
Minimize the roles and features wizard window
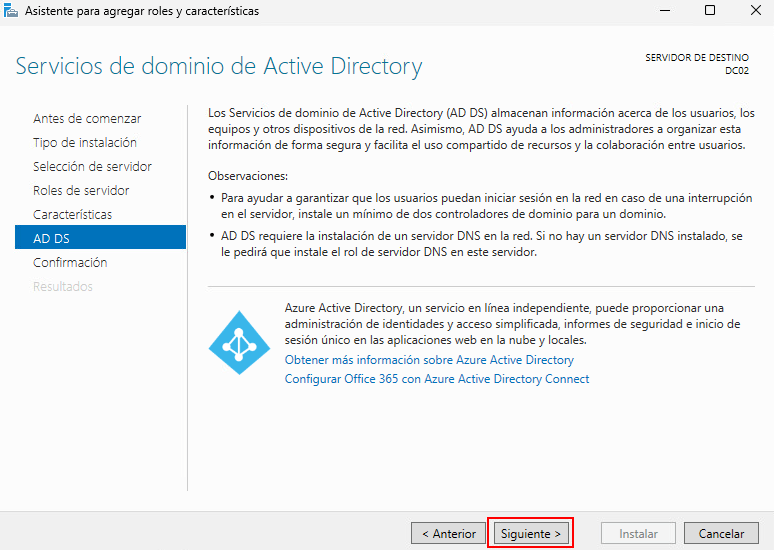click(662, 11)
